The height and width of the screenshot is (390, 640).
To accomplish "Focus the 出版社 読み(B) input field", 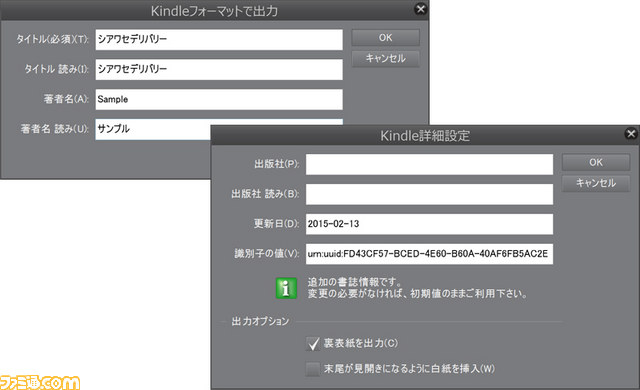I will click(x=429, y=194).
